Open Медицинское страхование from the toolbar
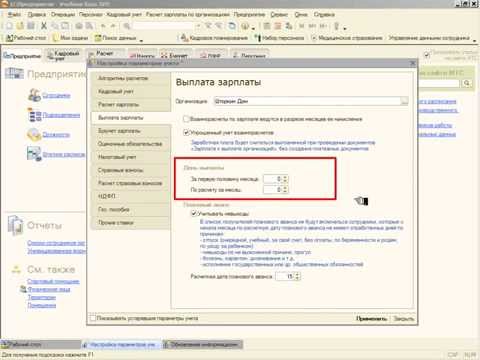 pyautogui.click(x=347, y=38)
